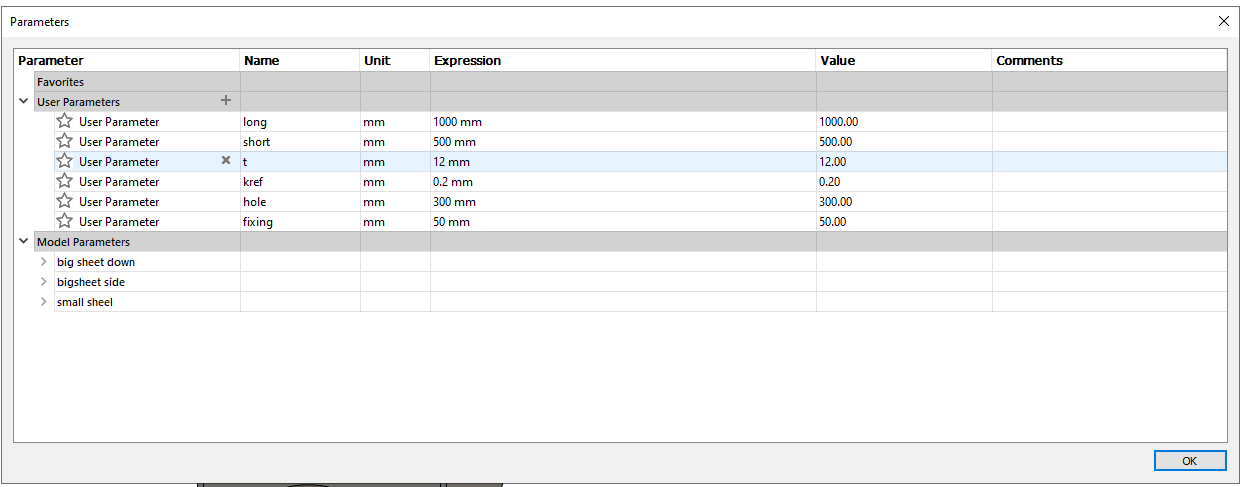1244x487 pixels.
Task: Click the value cell '500.00'
Action: pyautogui.click(x=904, y=141)
